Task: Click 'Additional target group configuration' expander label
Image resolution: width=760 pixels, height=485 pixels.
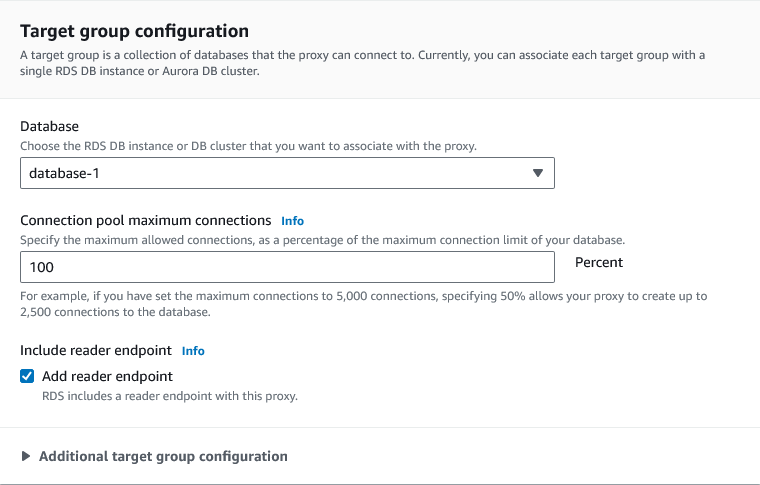Action: tap(163, 456)
